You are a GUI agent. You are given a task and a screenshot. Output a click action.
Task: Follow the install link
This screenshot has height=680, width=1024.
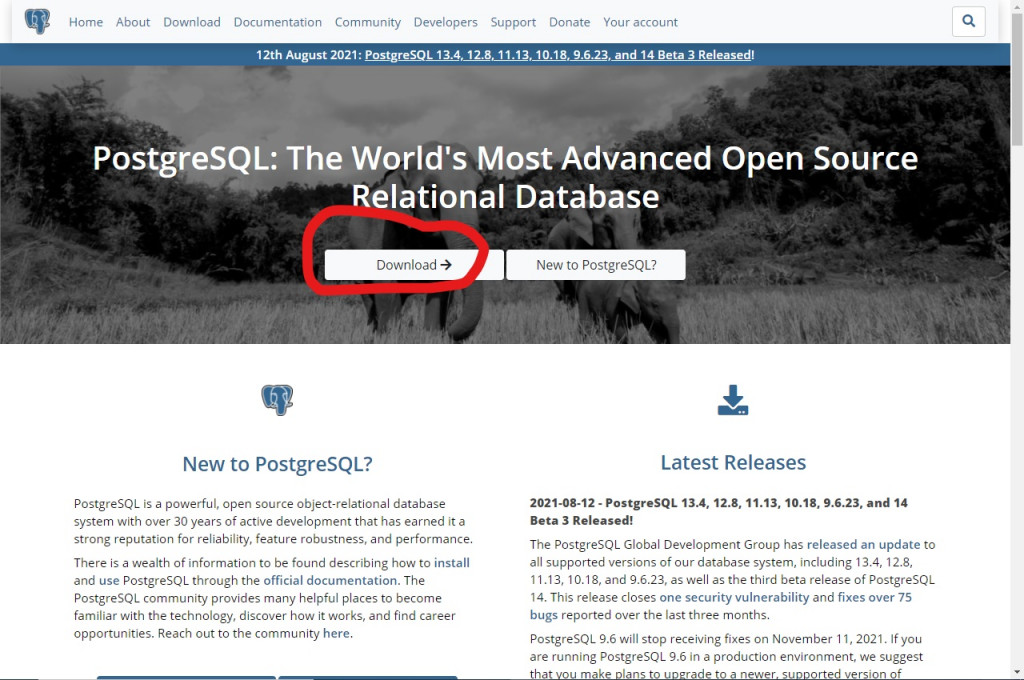point(451,562)
